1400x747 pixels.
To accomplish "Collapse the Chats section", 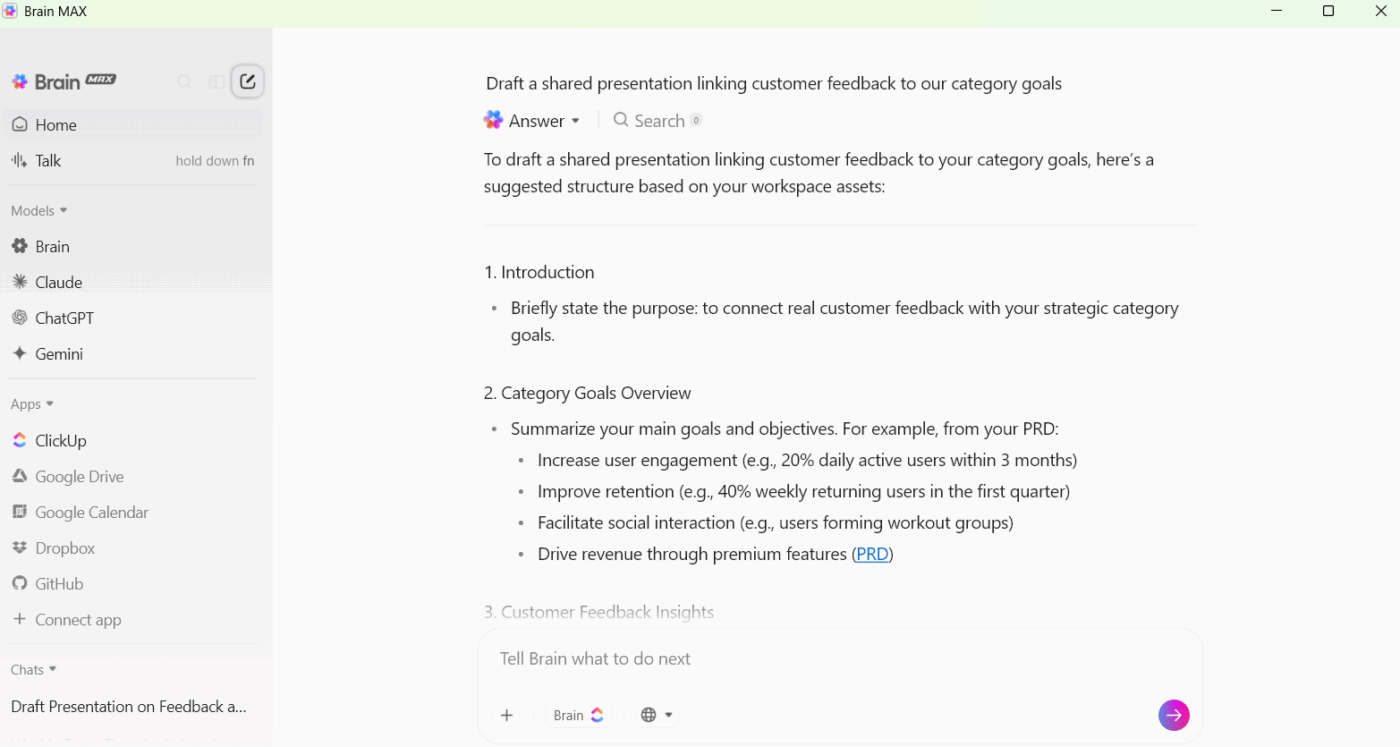I will click(x=32, y=669).
